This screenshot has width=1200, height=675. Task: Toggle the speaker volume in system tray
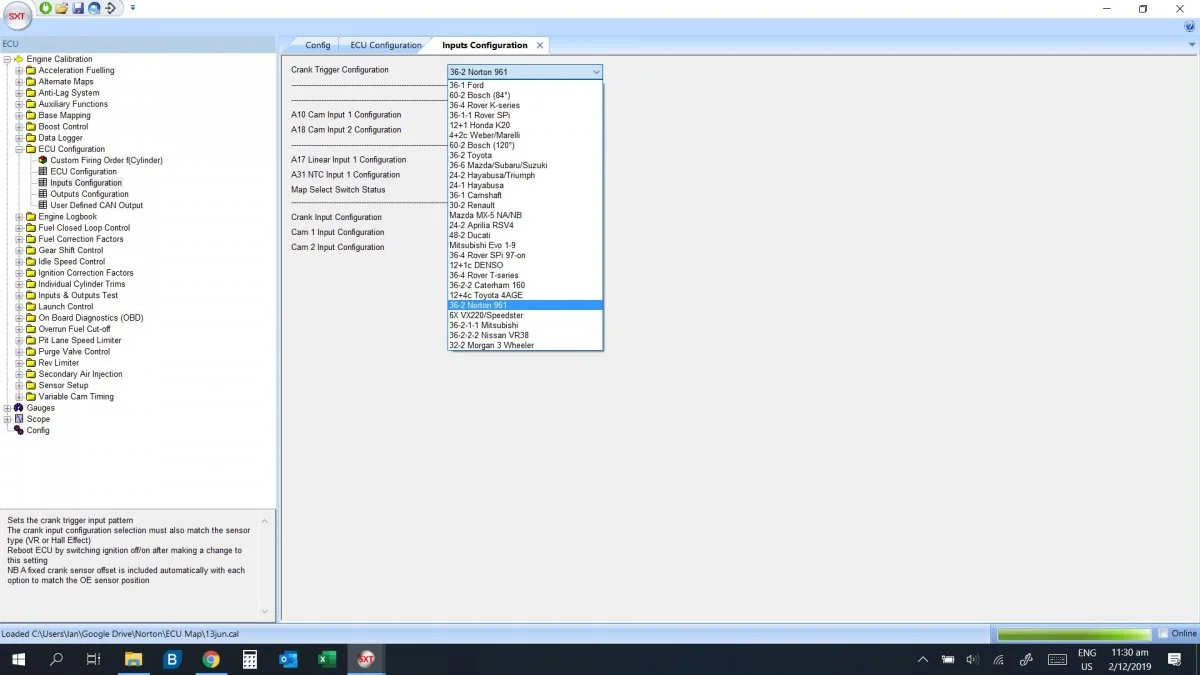coord(972,659)
